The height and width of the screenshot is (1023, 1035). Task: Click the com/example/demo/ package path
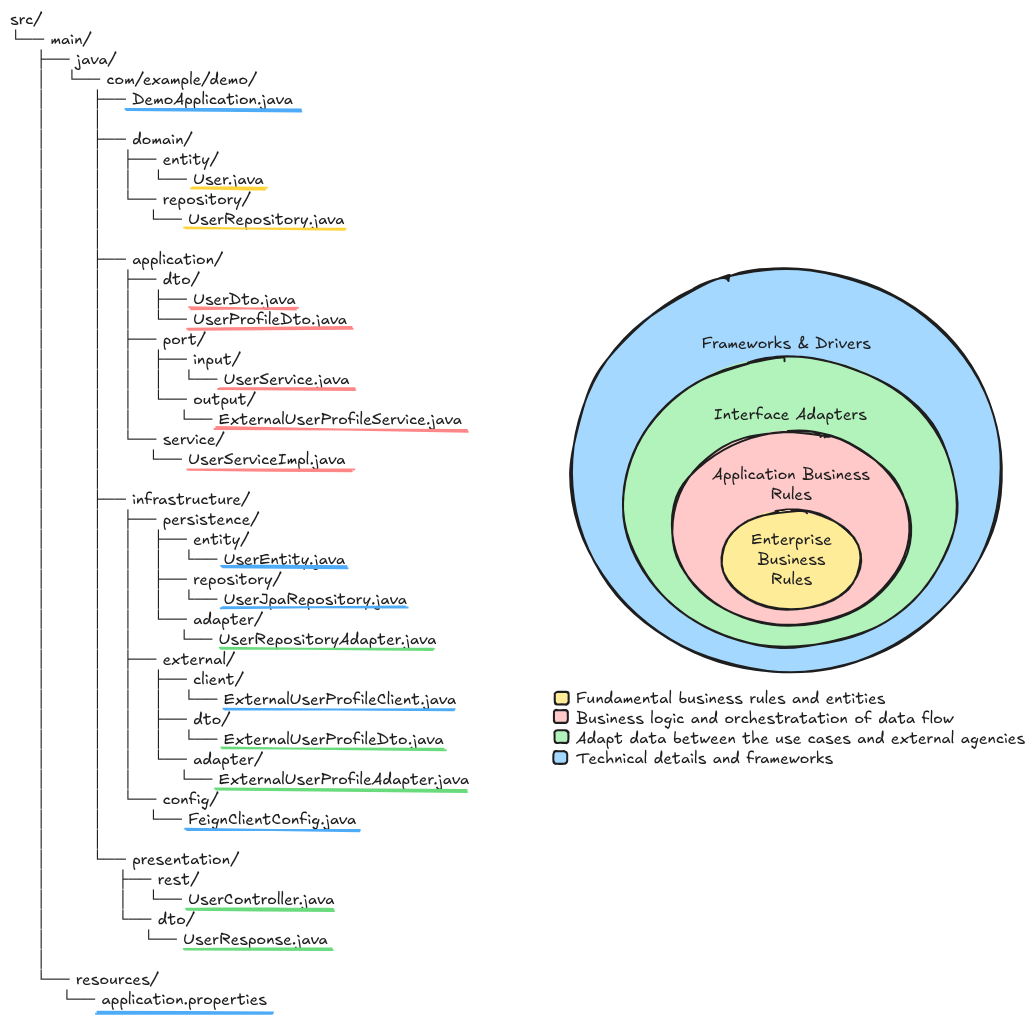click(182, 80)
